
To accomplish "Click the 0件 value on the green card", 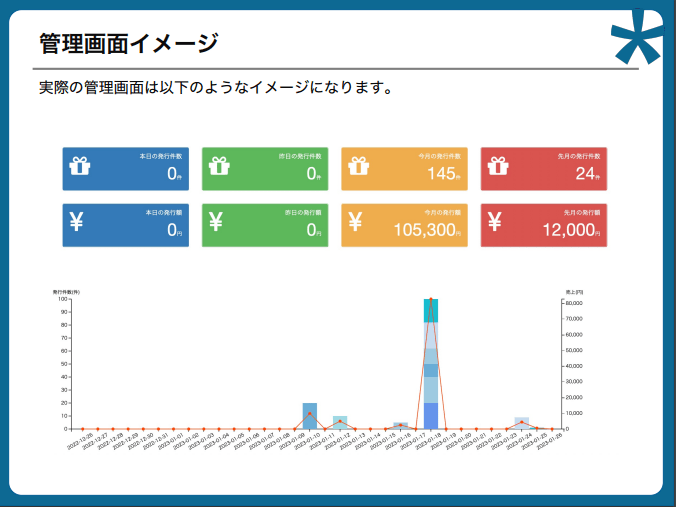I will 314,174.
